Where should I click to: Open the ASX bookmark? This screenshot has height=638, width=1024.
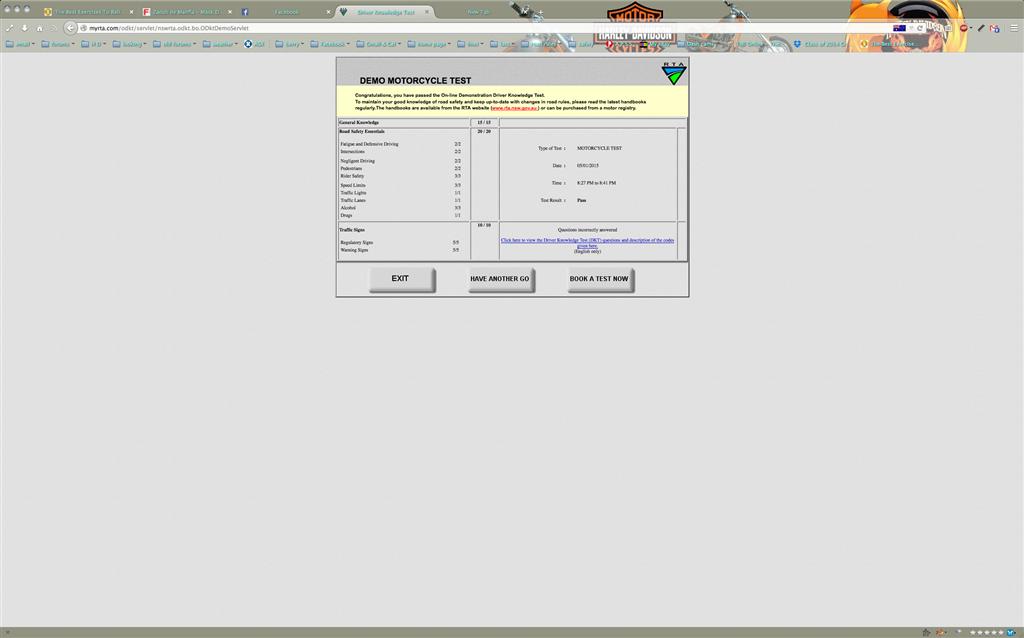click(254, 44)
